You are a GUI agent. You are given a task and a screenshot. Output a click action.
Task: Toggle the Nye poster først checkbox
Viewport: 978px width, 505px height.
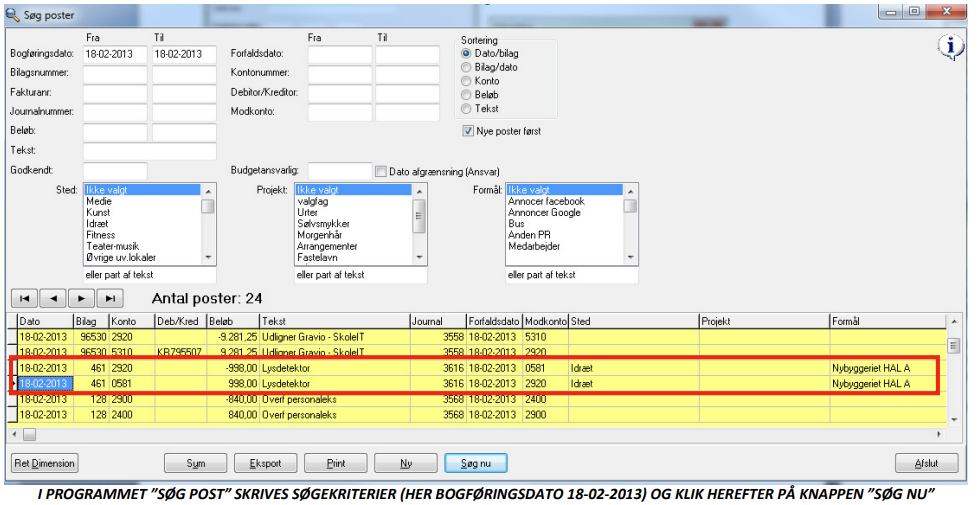tap(468, 131)
